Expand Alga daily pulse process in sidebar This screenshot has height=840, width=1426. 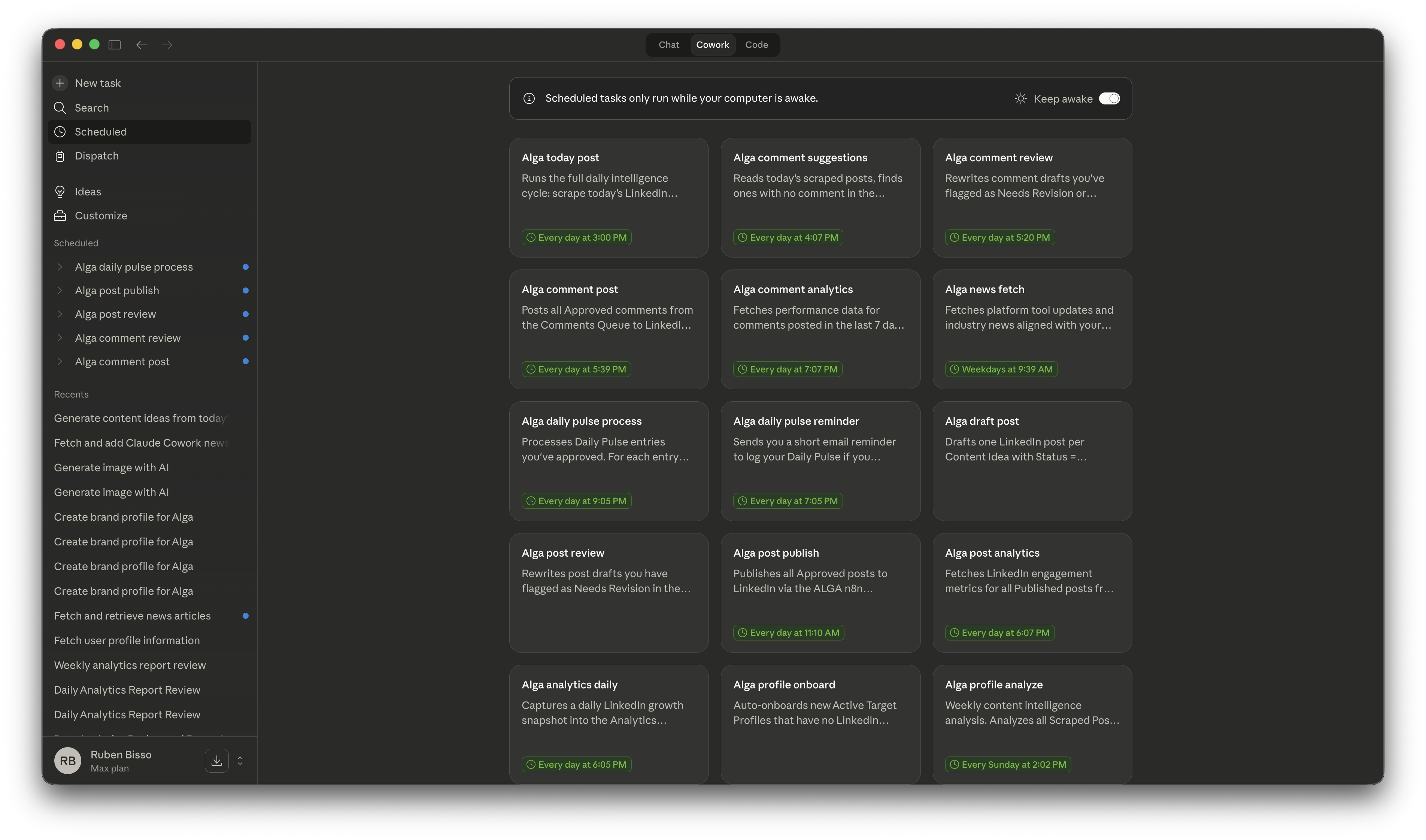tap(60, 267)
